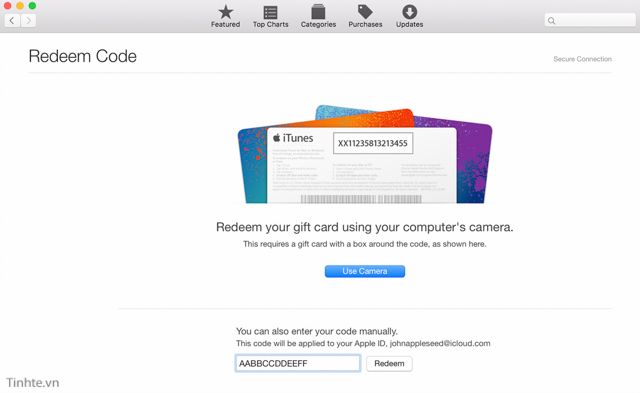Click the green zoom window button
Viewport: 640px width, 393px height.
coord(32,6)
